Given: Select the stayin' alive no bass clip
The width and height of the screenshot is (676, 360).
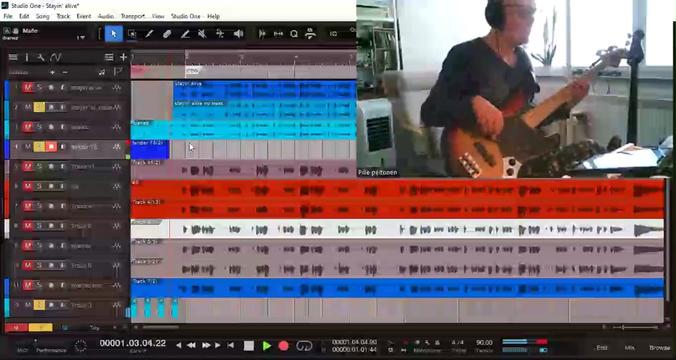Looking at the screenshot, I should coord(265,110).
